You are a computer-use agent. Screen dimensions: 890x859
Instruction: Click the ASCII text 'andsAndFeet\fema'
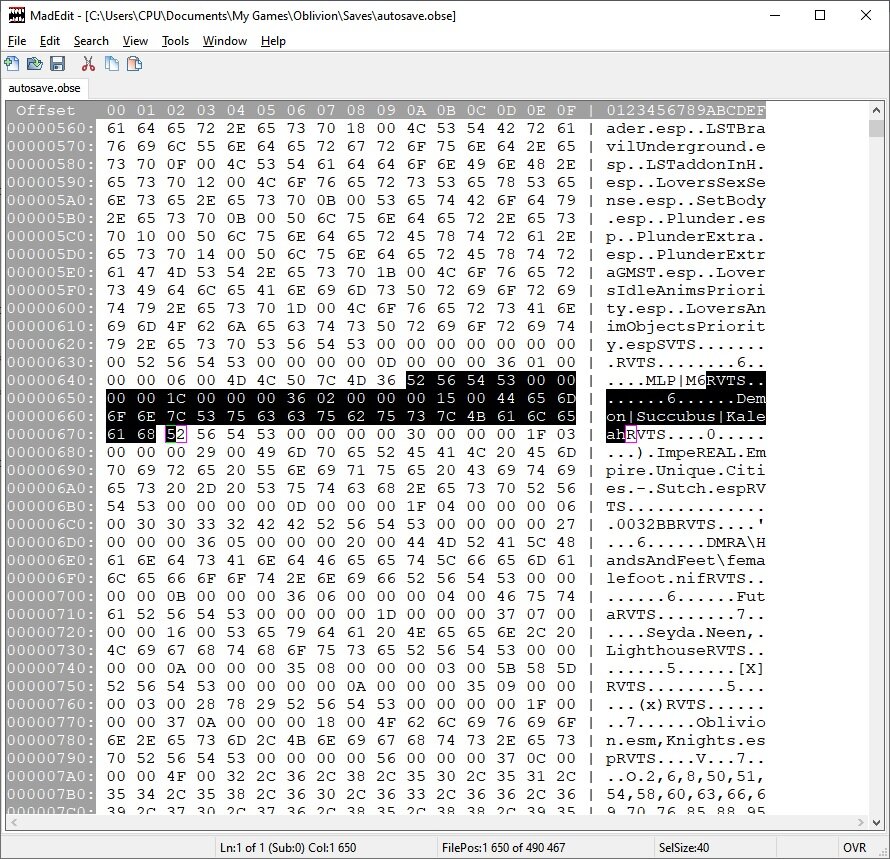click(x=686, y=560)
